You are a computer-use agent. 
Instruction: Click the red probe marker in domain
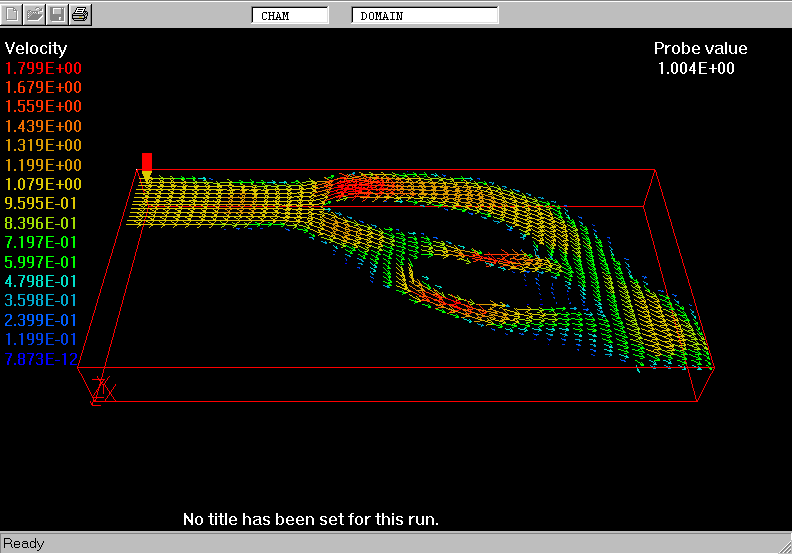coord(147,165)
